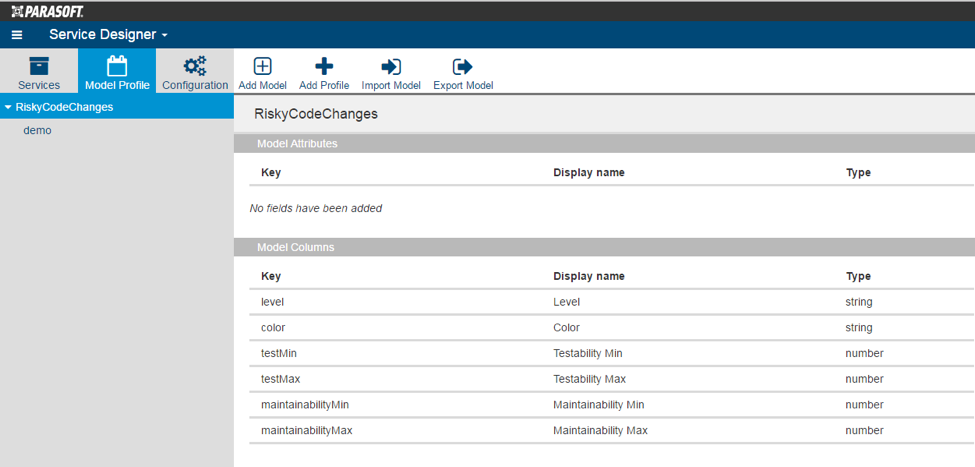Switch to the Configuration tab label
This screenshot has height=467, width=975.
coord(195,85)
